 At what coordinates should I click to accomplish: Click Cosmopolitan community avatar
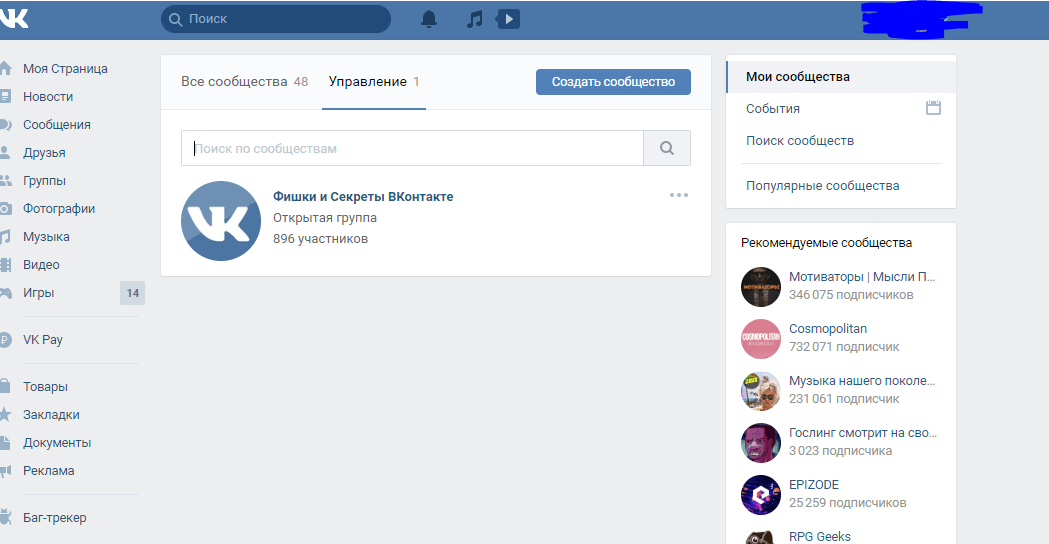tap(761, 339)
